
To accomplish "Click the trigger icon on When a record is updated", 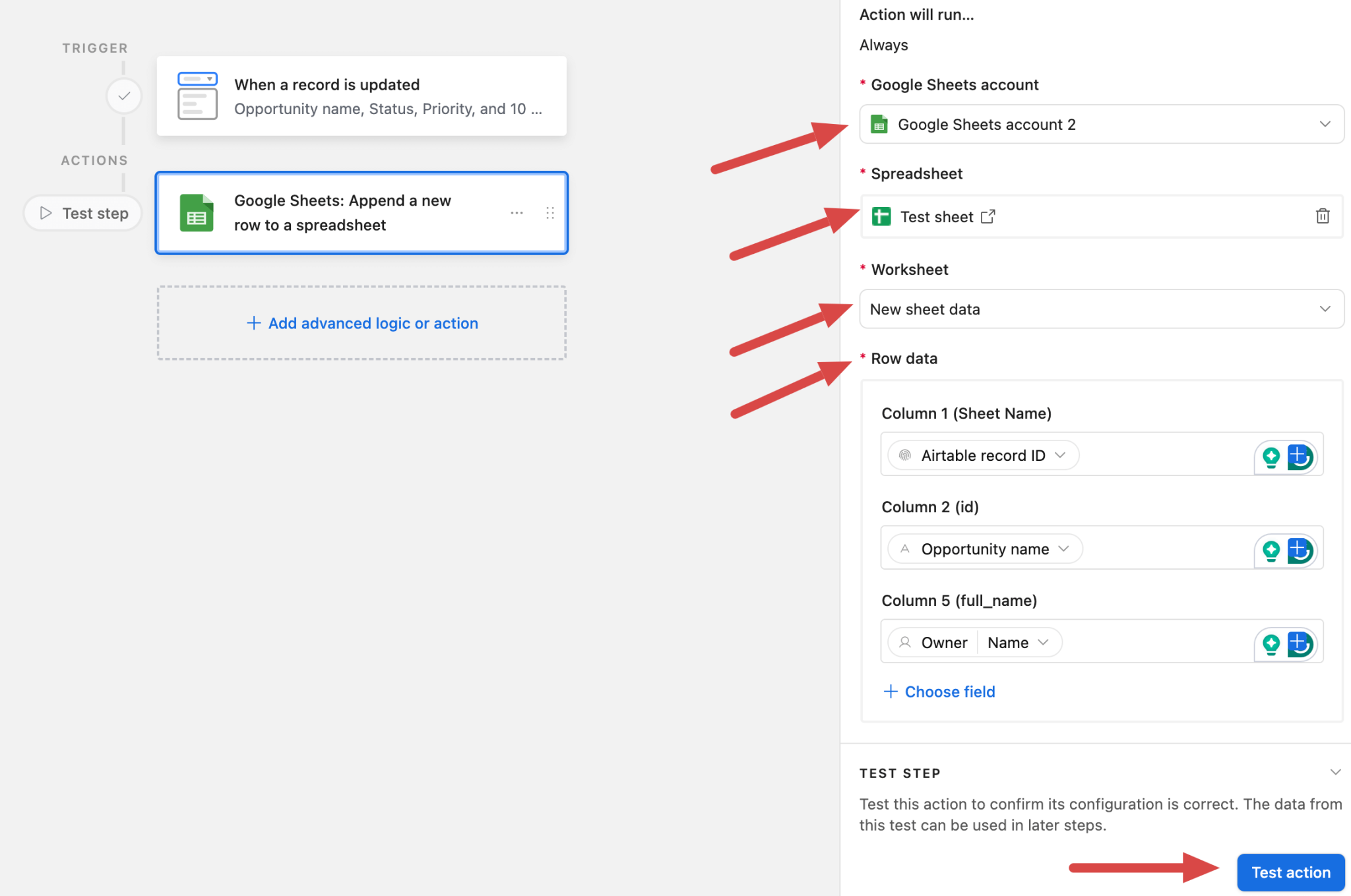I will tap(196, 96).
